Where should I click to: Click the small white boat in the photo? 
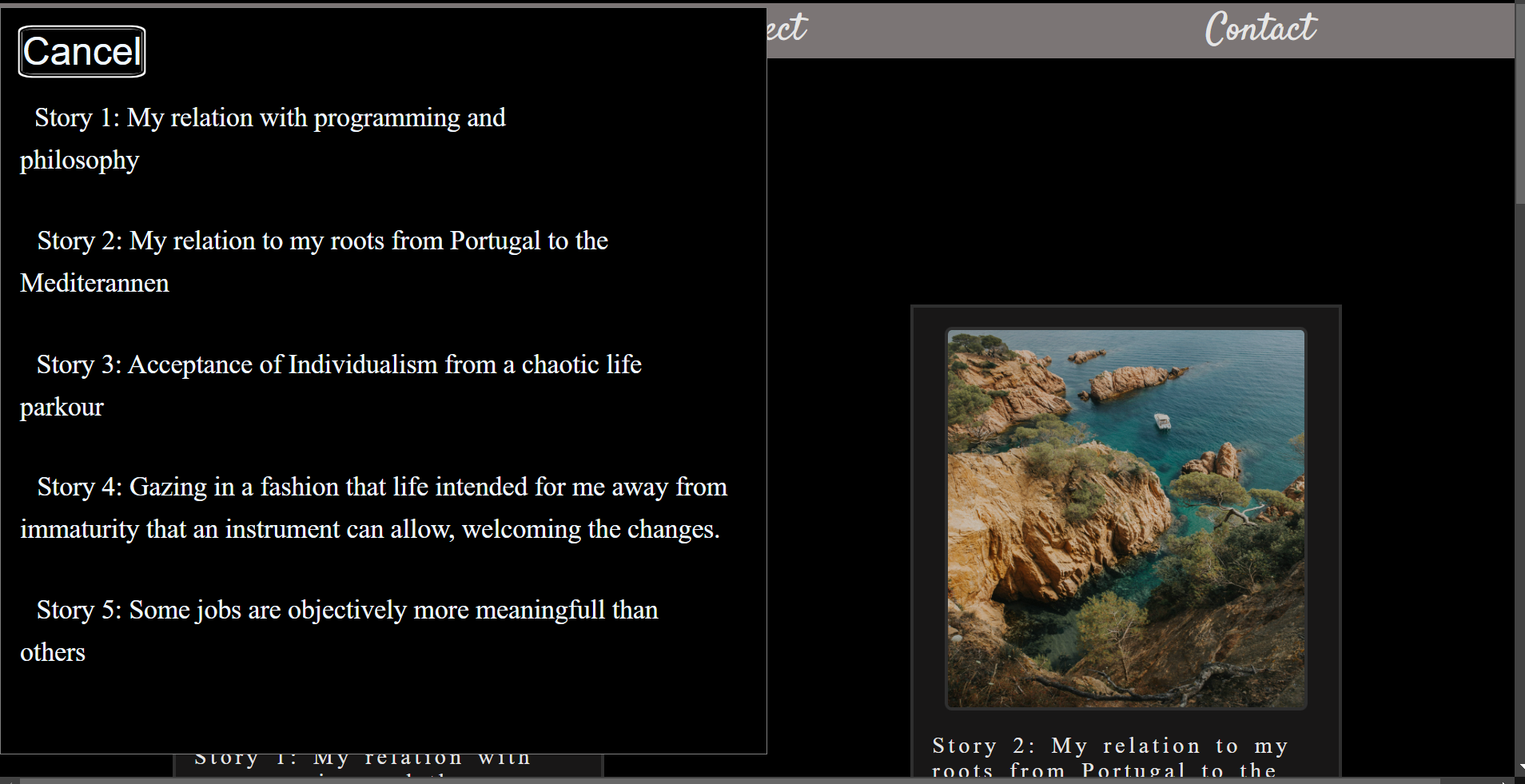[x=1162, y=421]
